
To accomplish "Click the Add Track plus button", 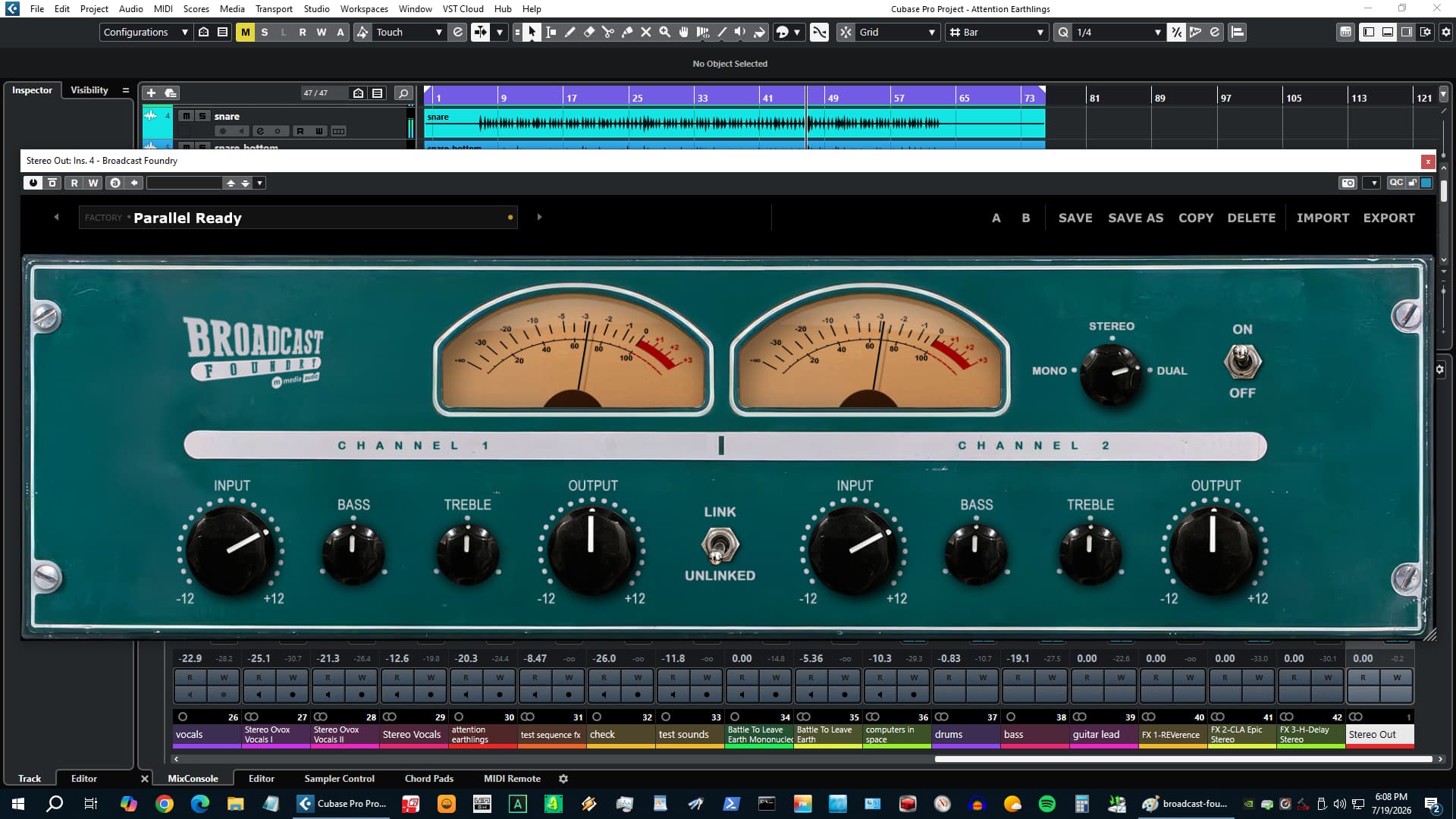I will [x=151, y=93].
